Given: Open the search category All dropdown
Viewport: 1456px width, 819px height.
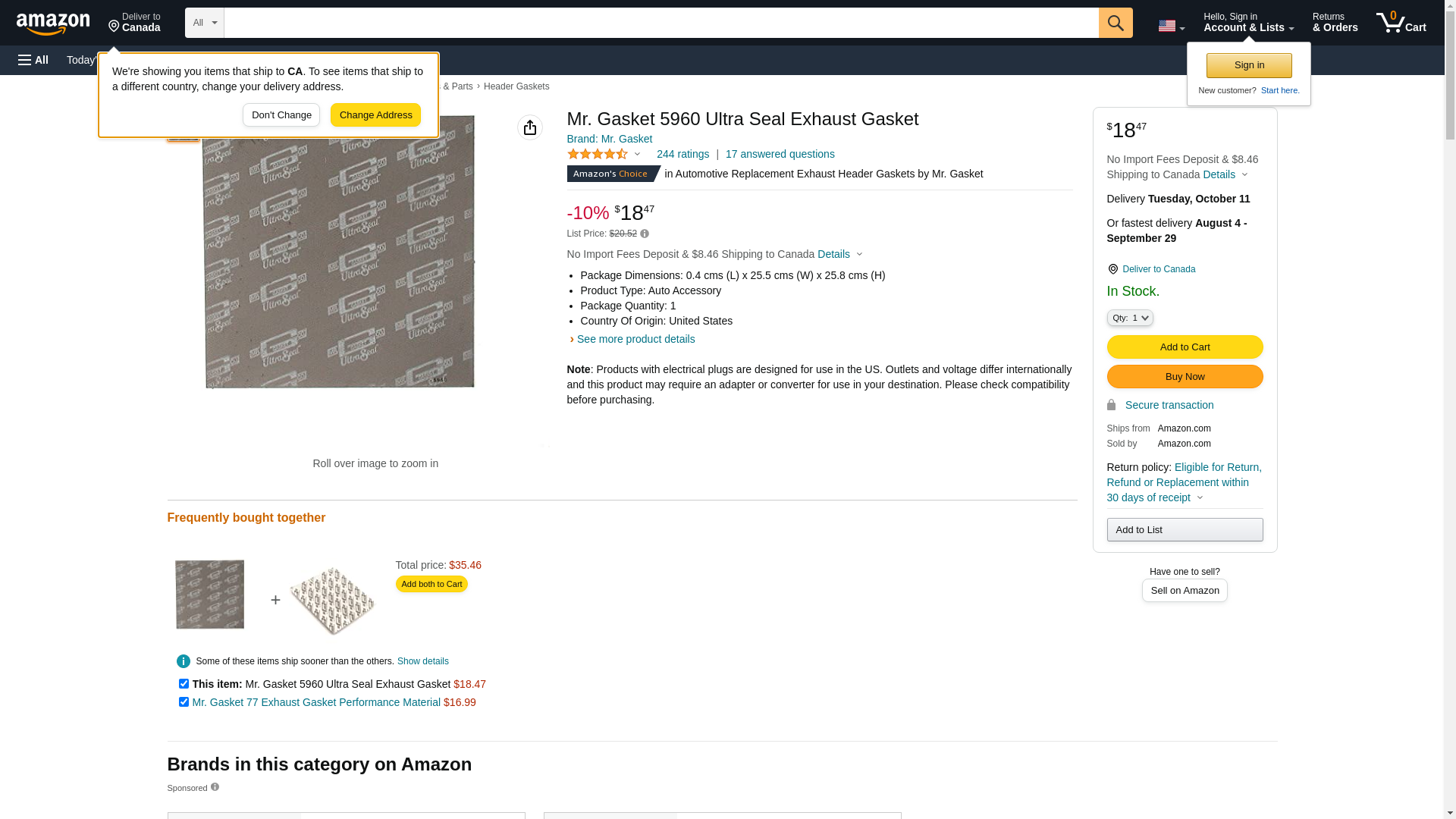Looking at the screenshot, I should (205, 23).
